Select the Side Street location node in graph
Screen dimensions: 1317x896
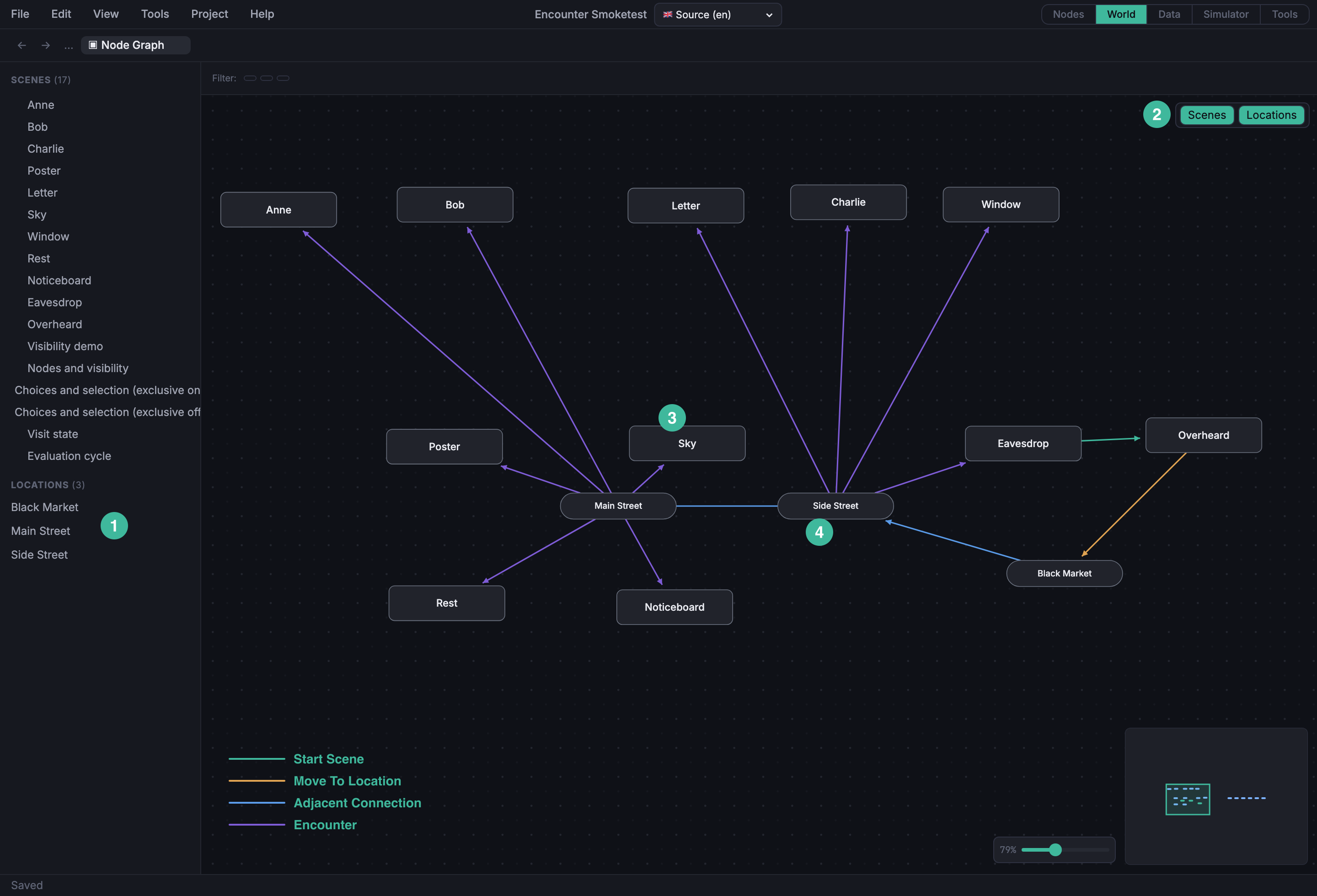(x=835, y=506)
